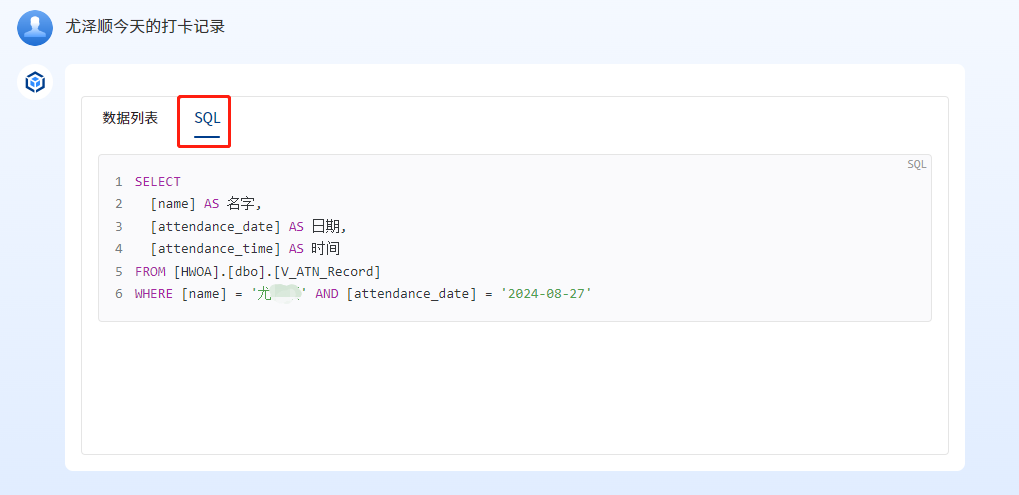1019x495 pixels.
Task: Click line number 1 in code gutter
Action: (118, 182)
